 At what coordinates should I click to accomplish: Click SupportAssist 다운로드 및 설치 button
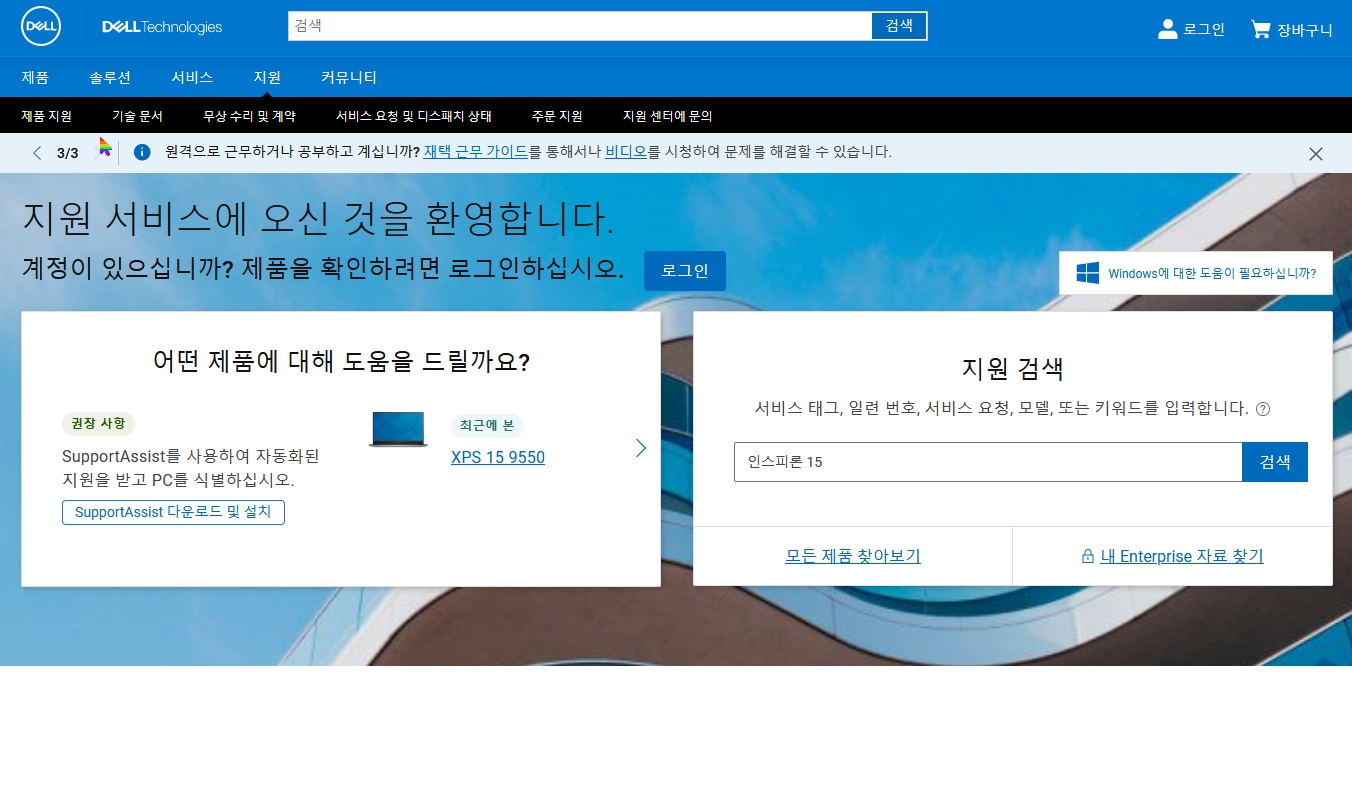coord(173,512)
